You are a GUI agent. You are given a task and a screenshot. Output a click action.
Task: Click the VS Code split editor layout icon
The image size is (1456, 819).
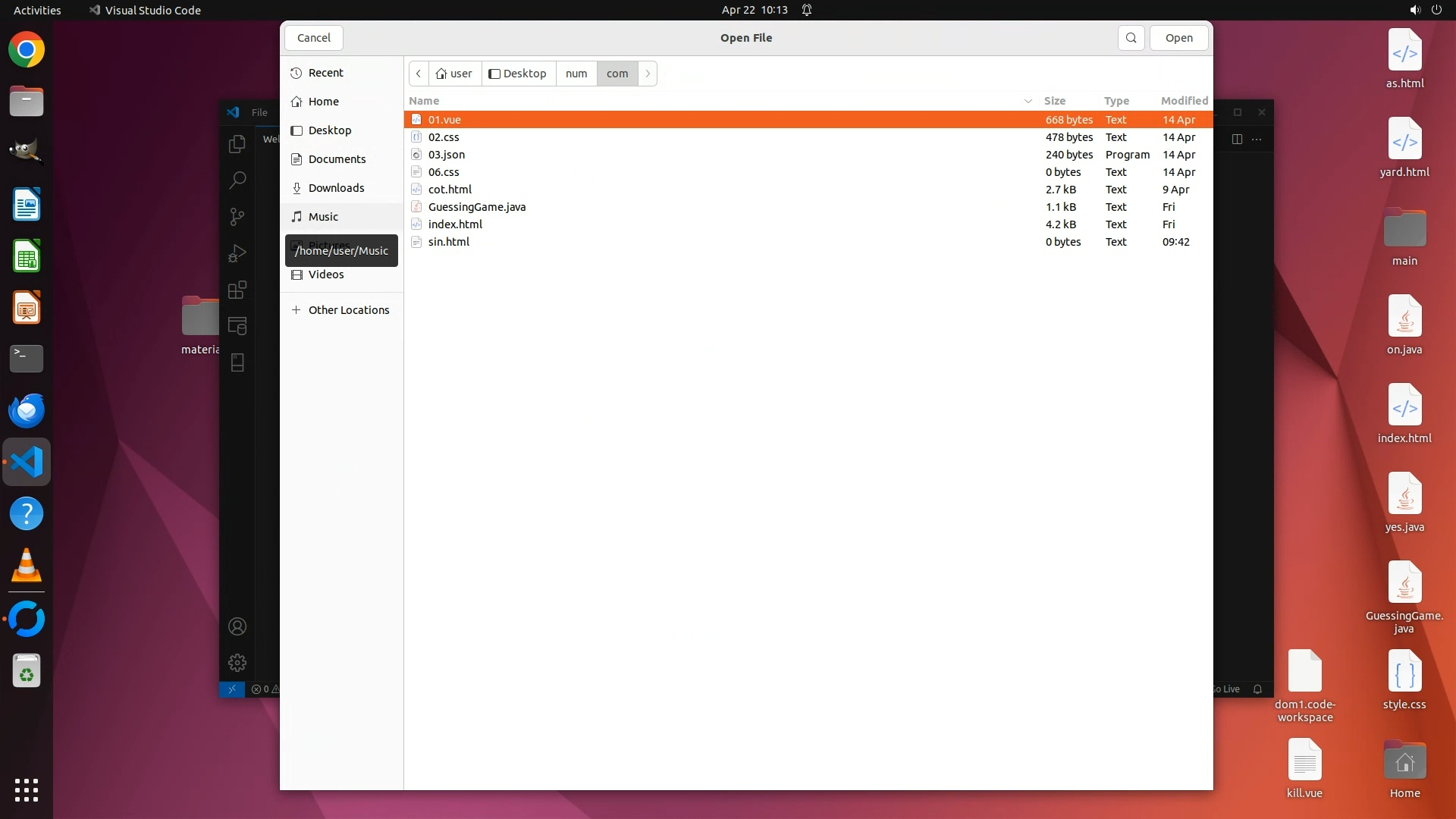tap(1237, 139)
